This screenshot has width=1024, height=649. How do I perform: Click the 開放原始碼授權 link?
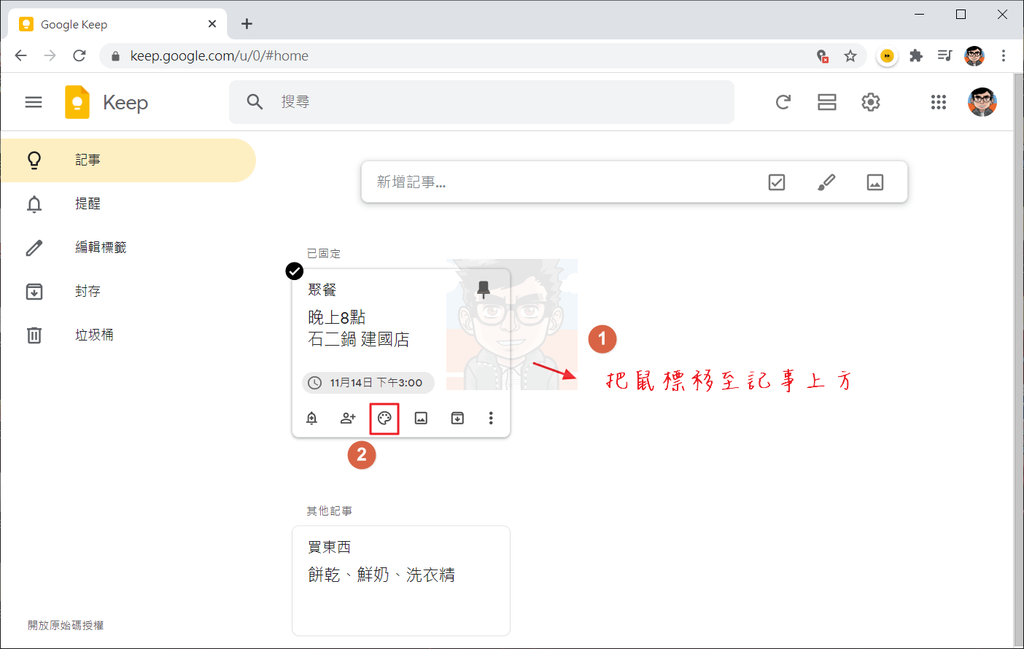point(65,625)
